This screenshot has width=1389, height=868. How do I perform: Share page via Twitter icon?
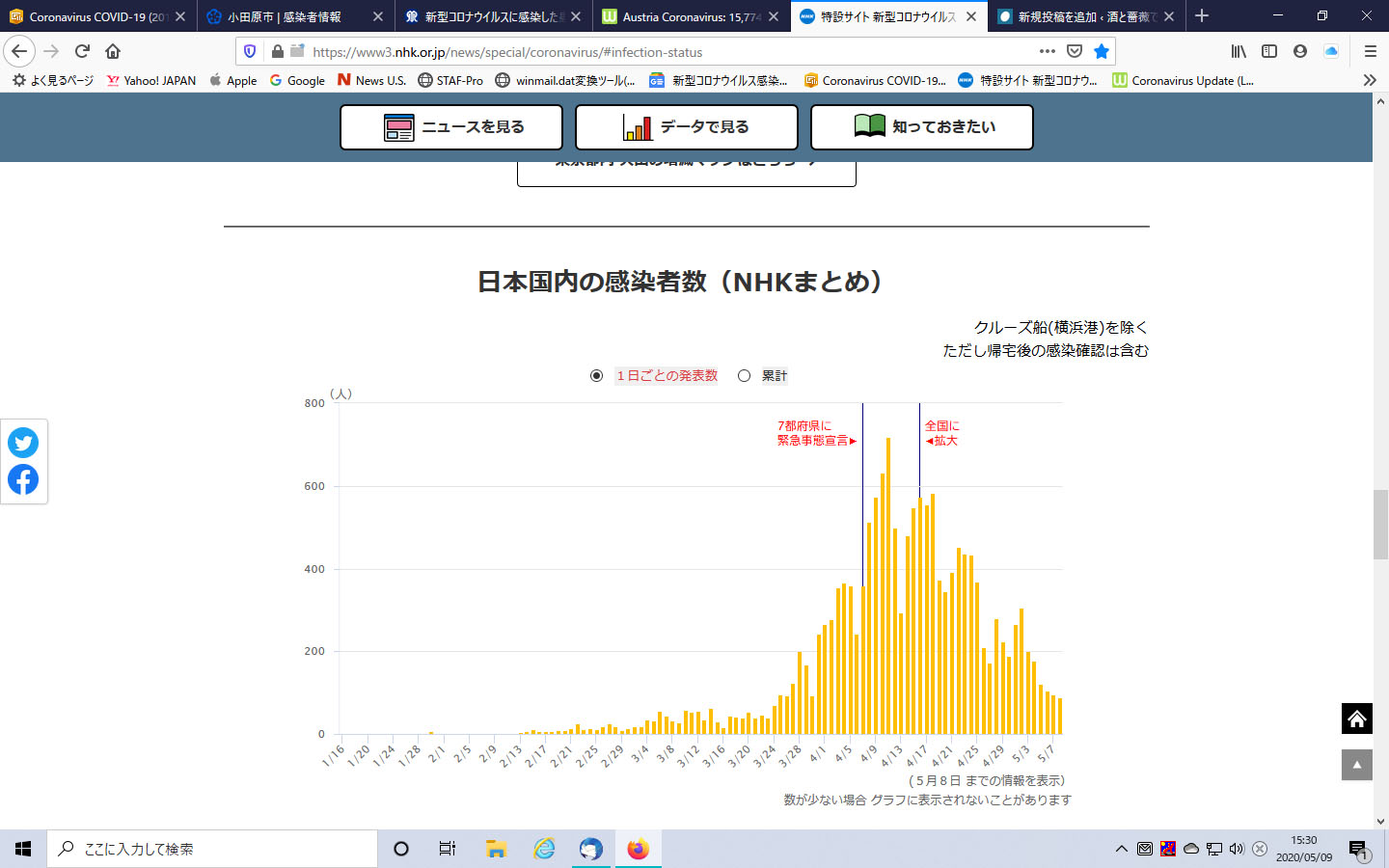coord(23,443)
